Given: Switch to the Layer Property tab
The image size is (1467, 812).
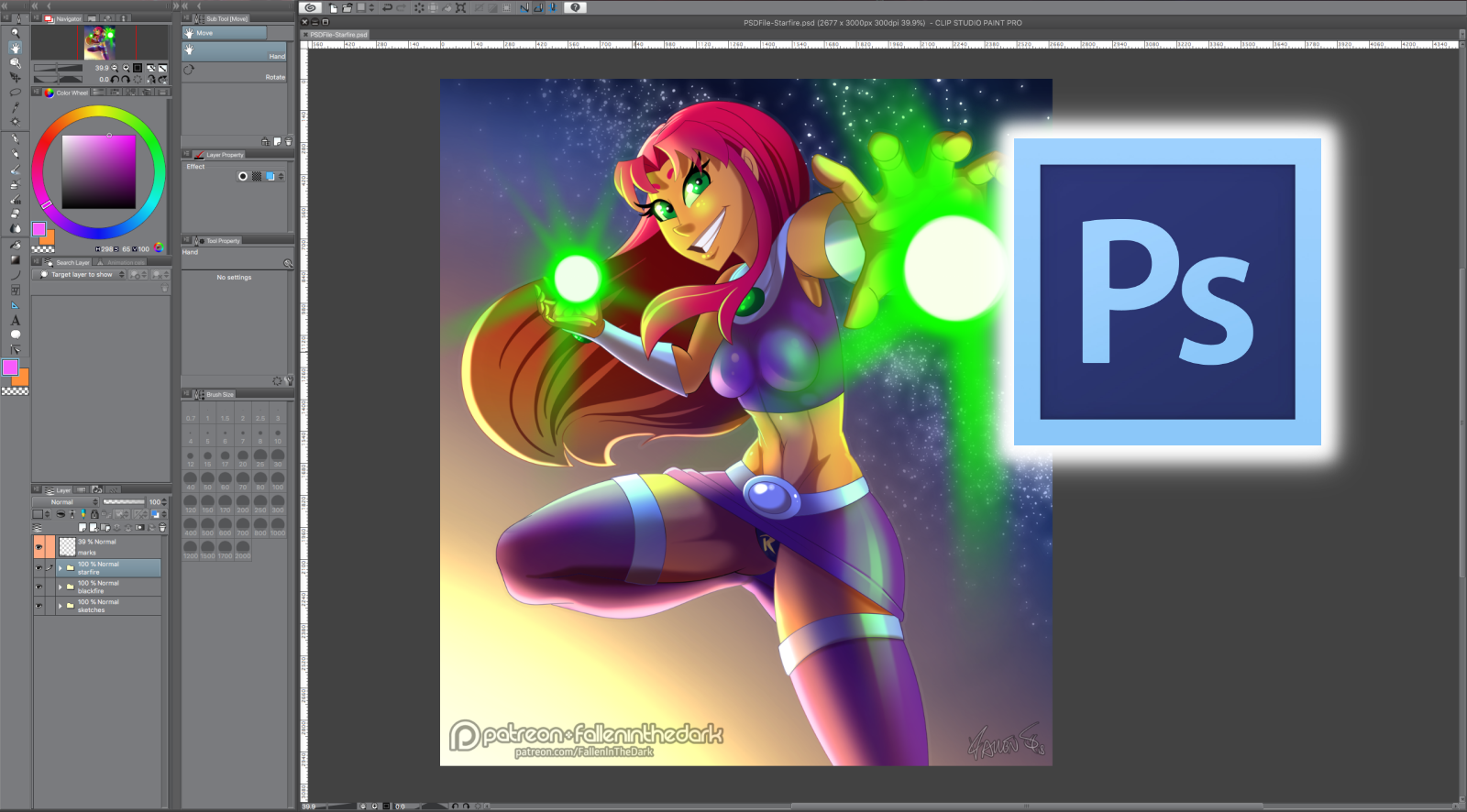Looking at the screenshot, I should point(218,155).
